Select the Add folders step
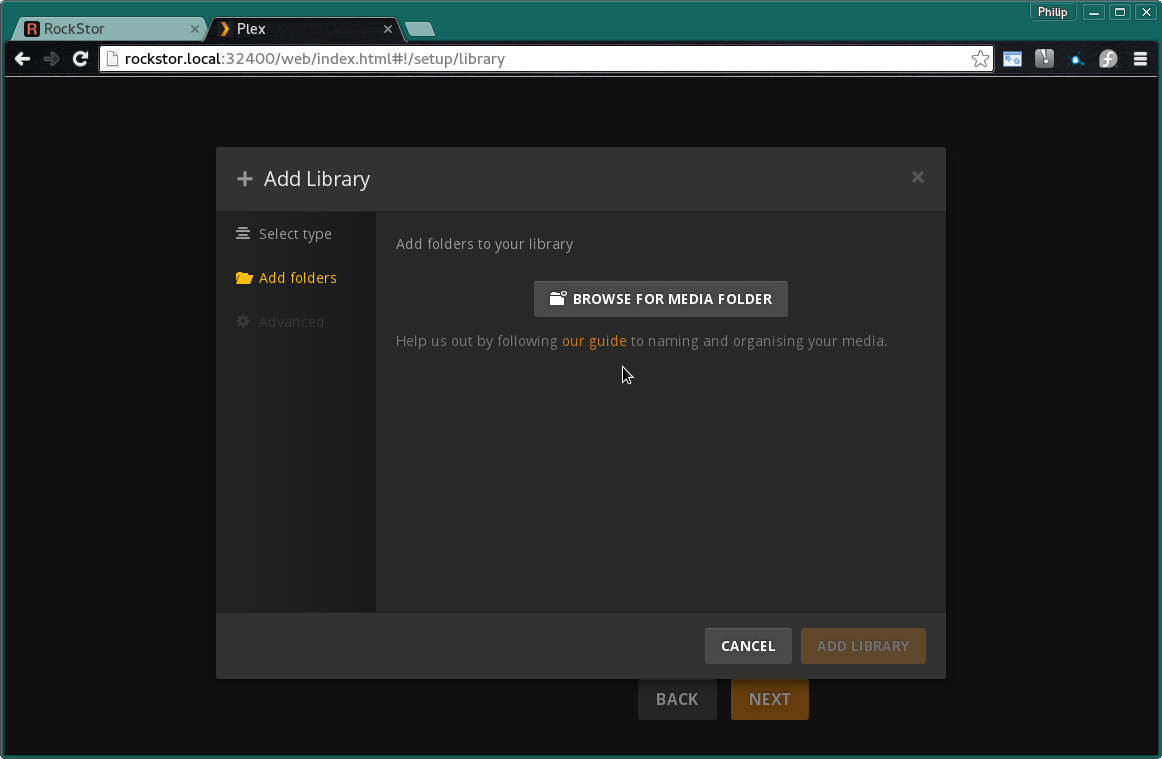 (x=297, y=278)
